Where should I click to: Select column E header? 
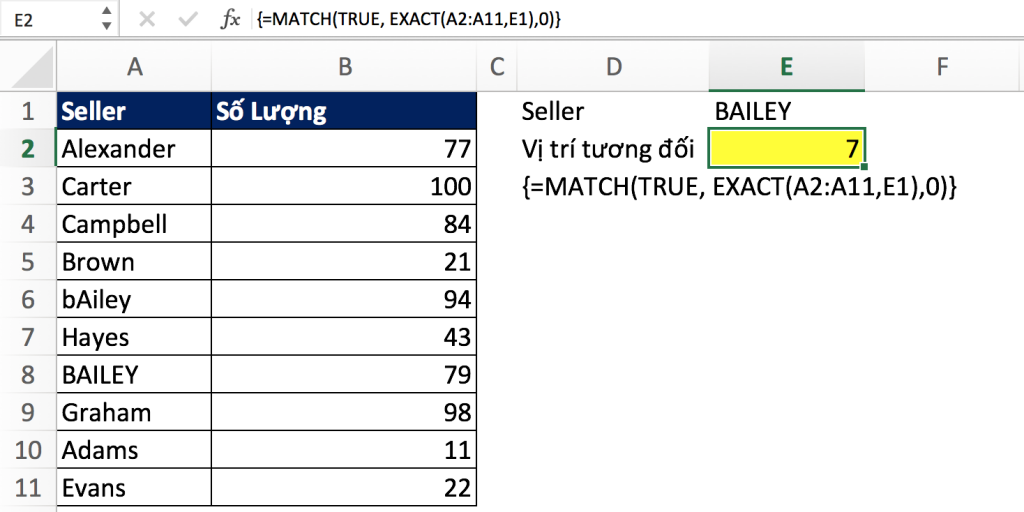pos(786,67)
